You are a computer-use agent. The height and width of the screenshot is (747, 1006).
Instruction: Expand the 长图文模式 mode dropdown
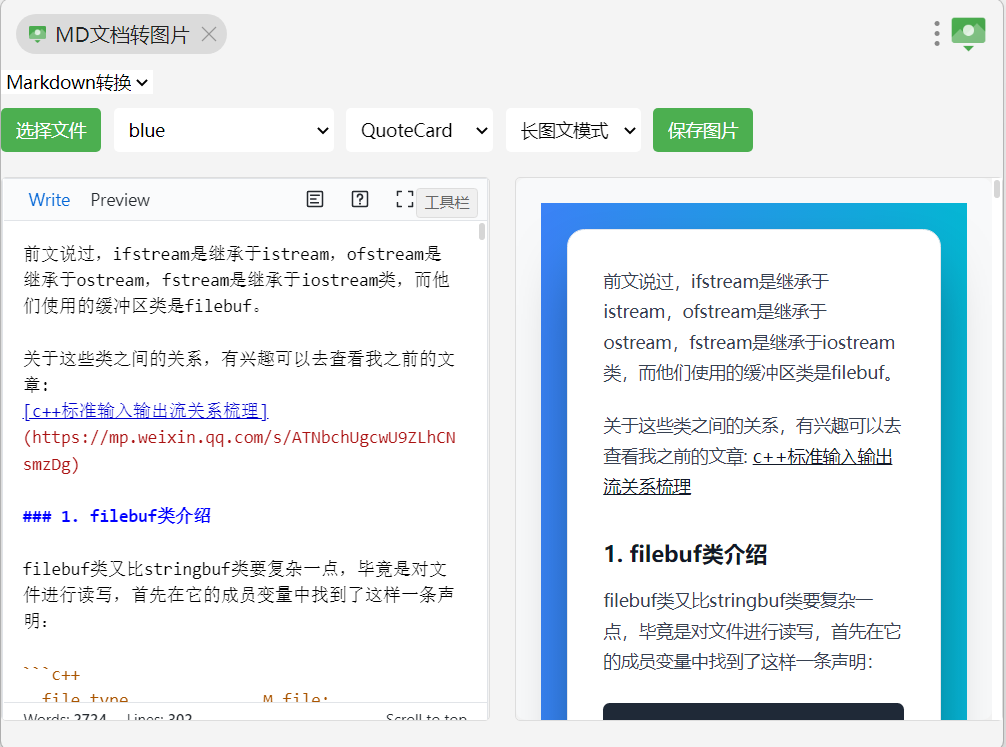(x=573, y=130)
